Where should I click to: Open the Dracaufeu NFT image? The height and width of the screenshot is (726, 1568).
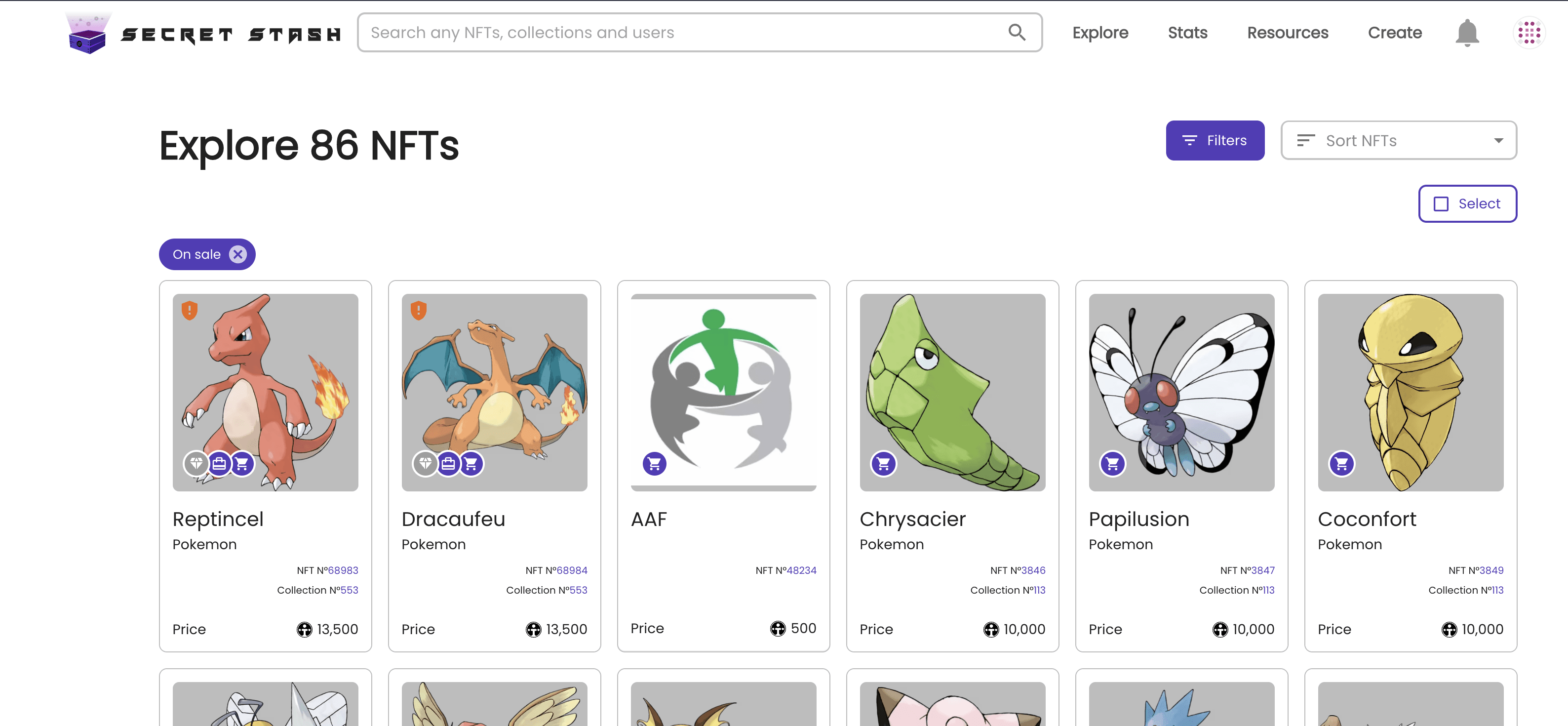point(494,393)
